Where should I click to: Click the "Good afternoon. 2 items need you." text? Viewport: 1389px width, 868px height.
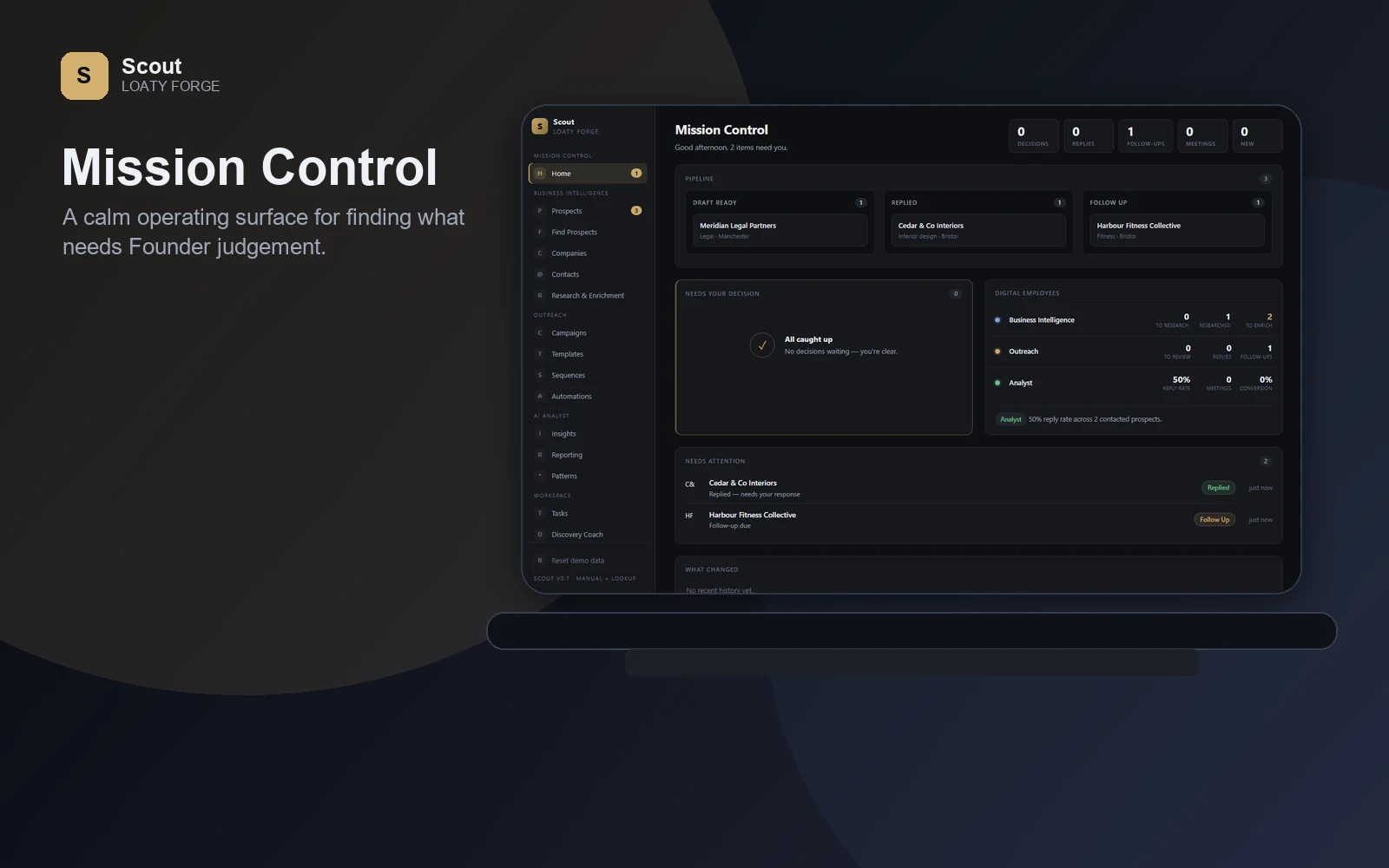[731, 148]
